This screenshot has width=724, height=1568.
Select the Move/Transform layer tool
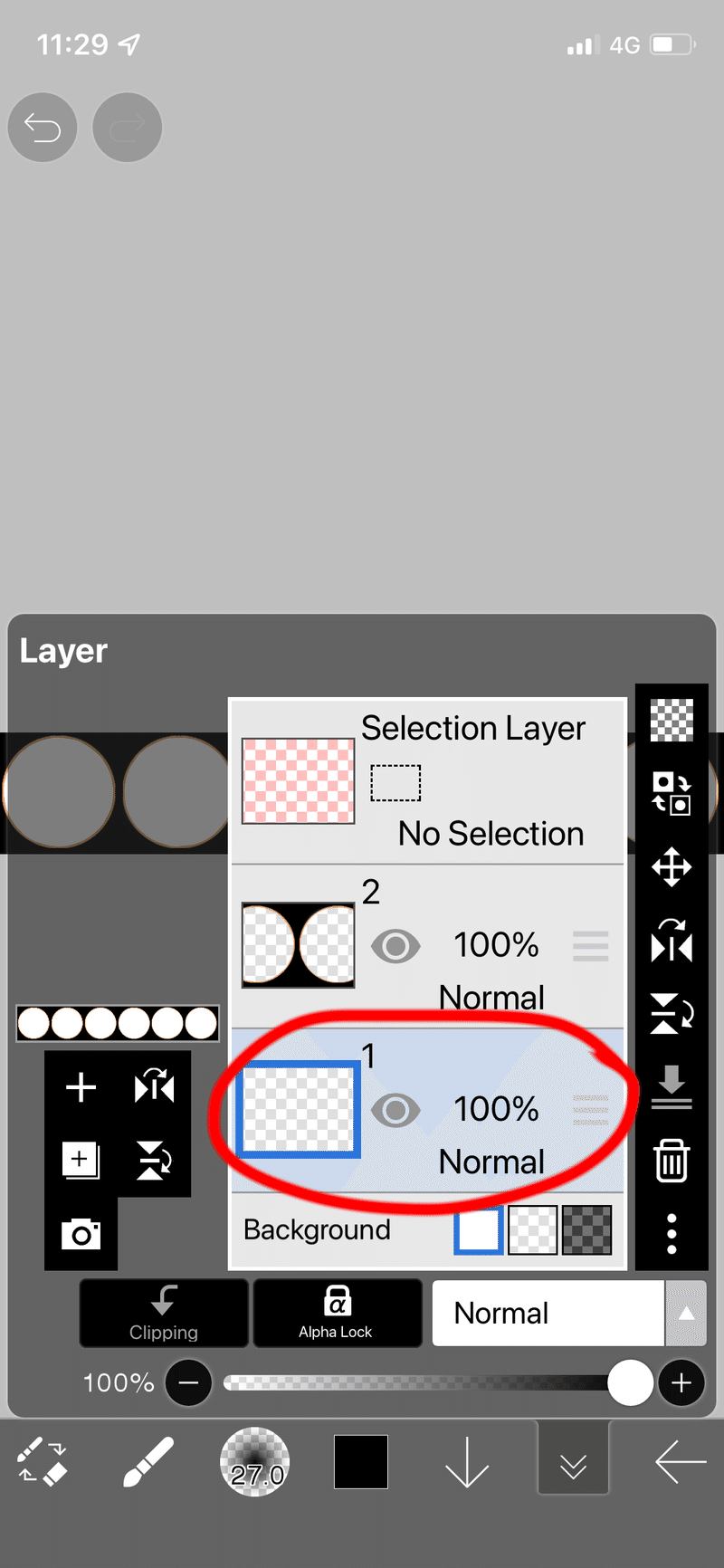[672, 867]
